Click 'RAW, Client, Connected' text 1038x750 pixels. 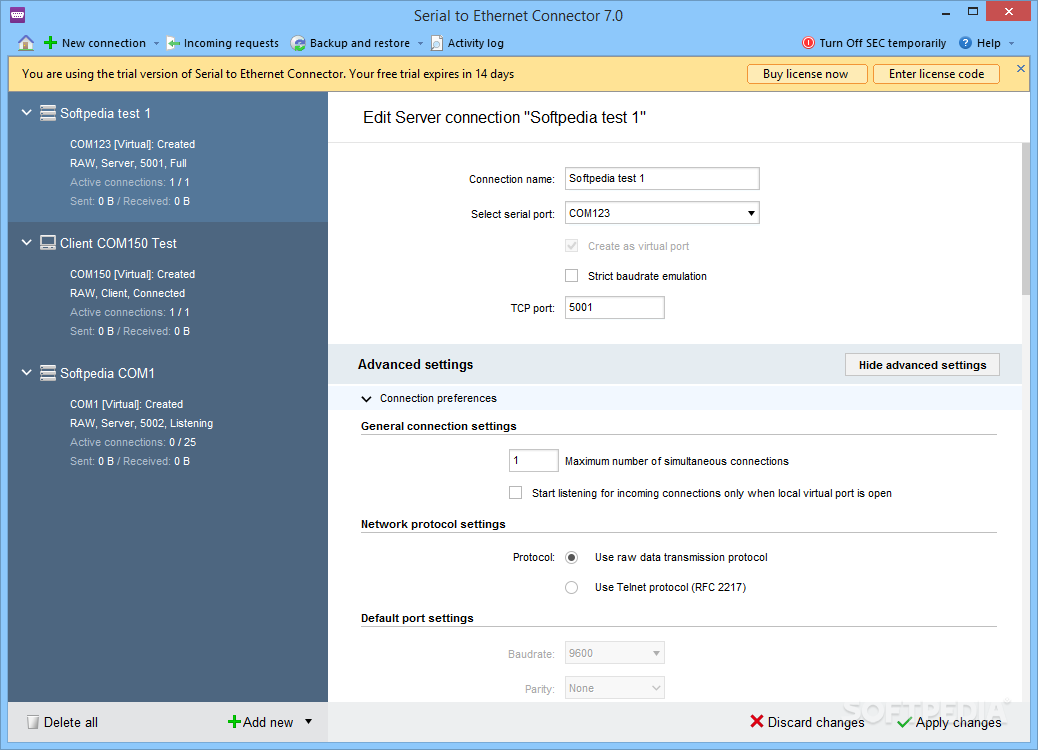(128, 293)
